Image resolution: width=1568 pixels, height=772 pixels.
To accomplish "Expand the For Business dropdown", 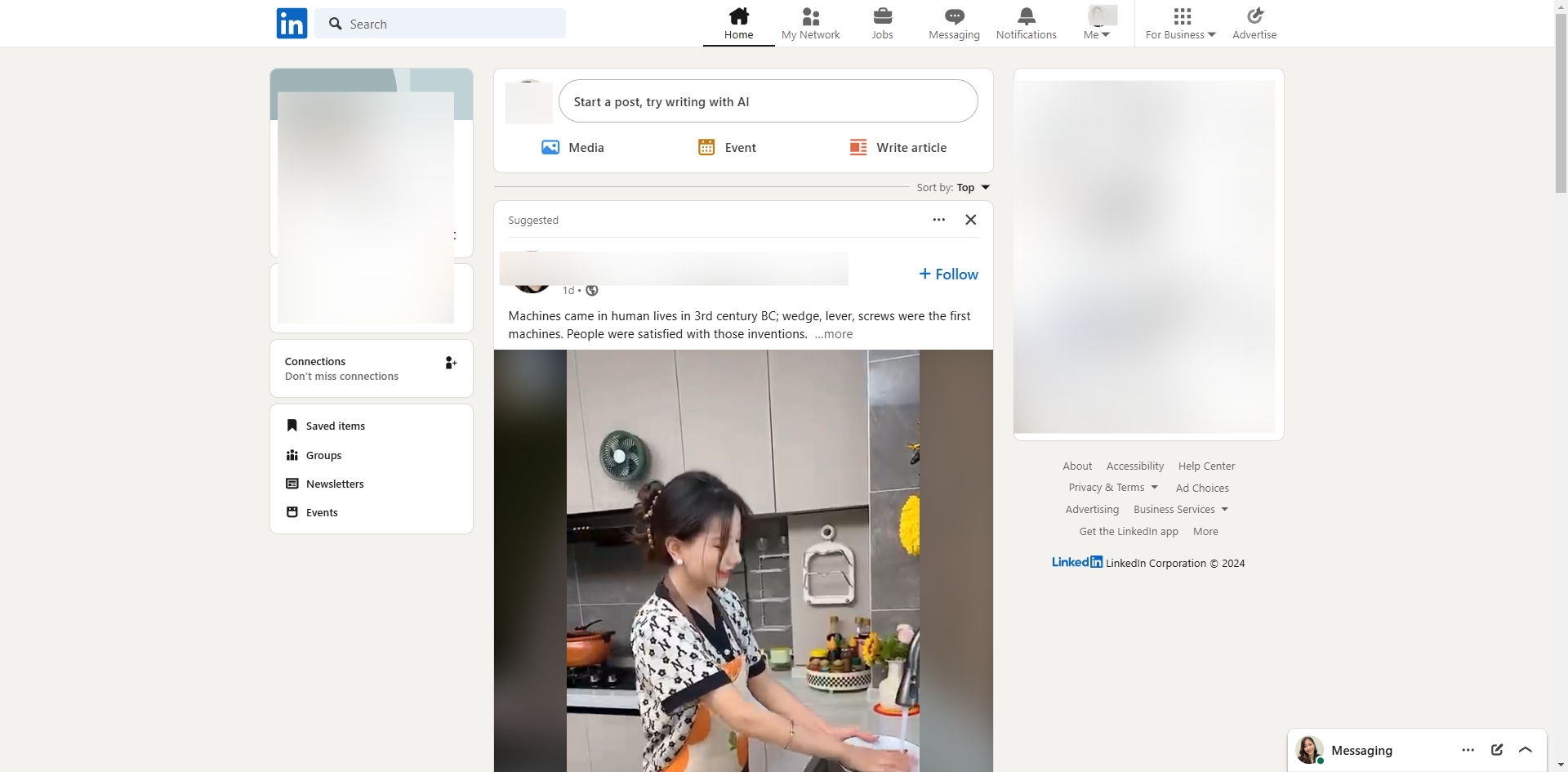I will (x=1181, y=34).
